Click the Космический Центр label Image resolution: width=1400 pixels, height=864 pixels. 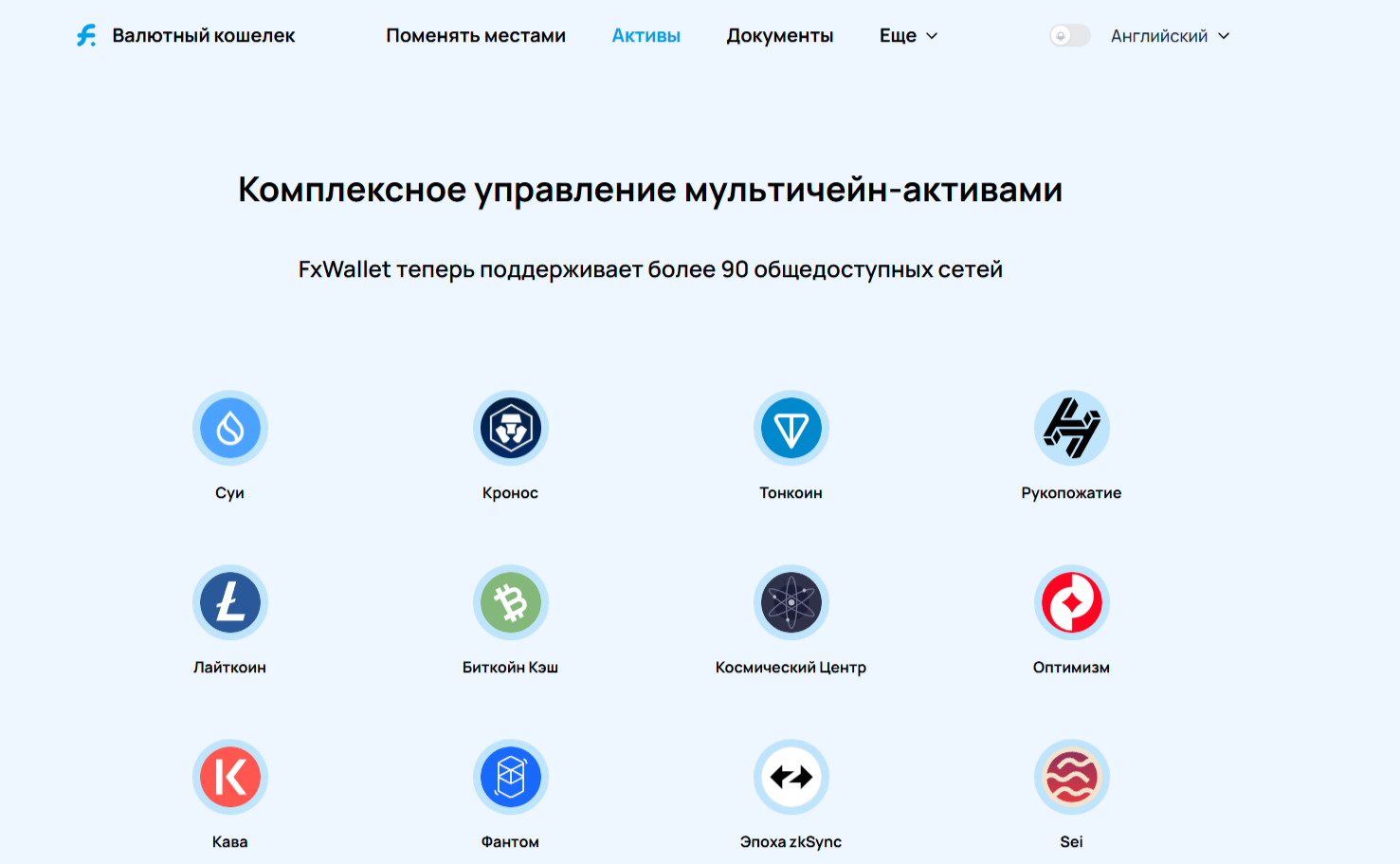point(791,668)
